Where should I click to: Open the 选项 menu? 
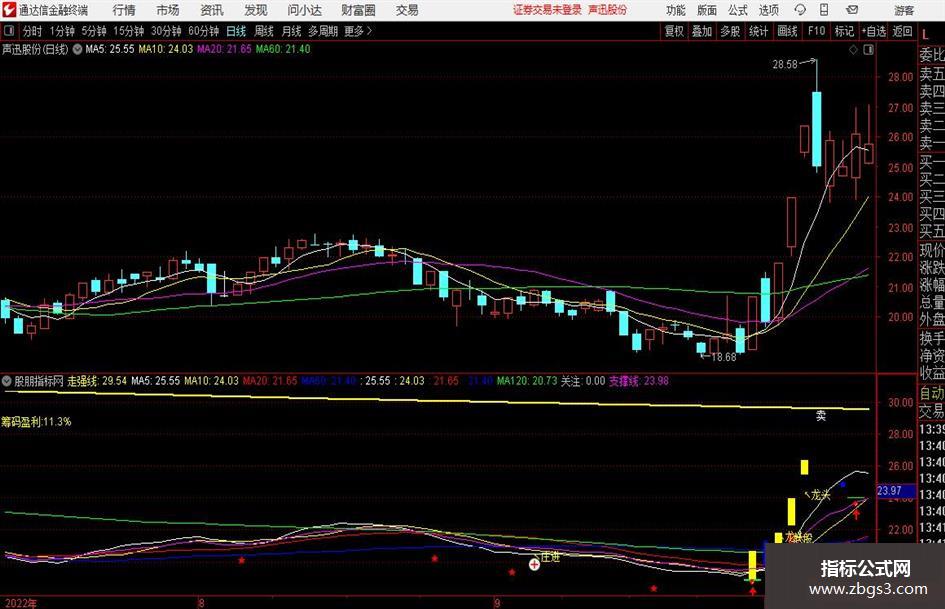tap(769, 10)
